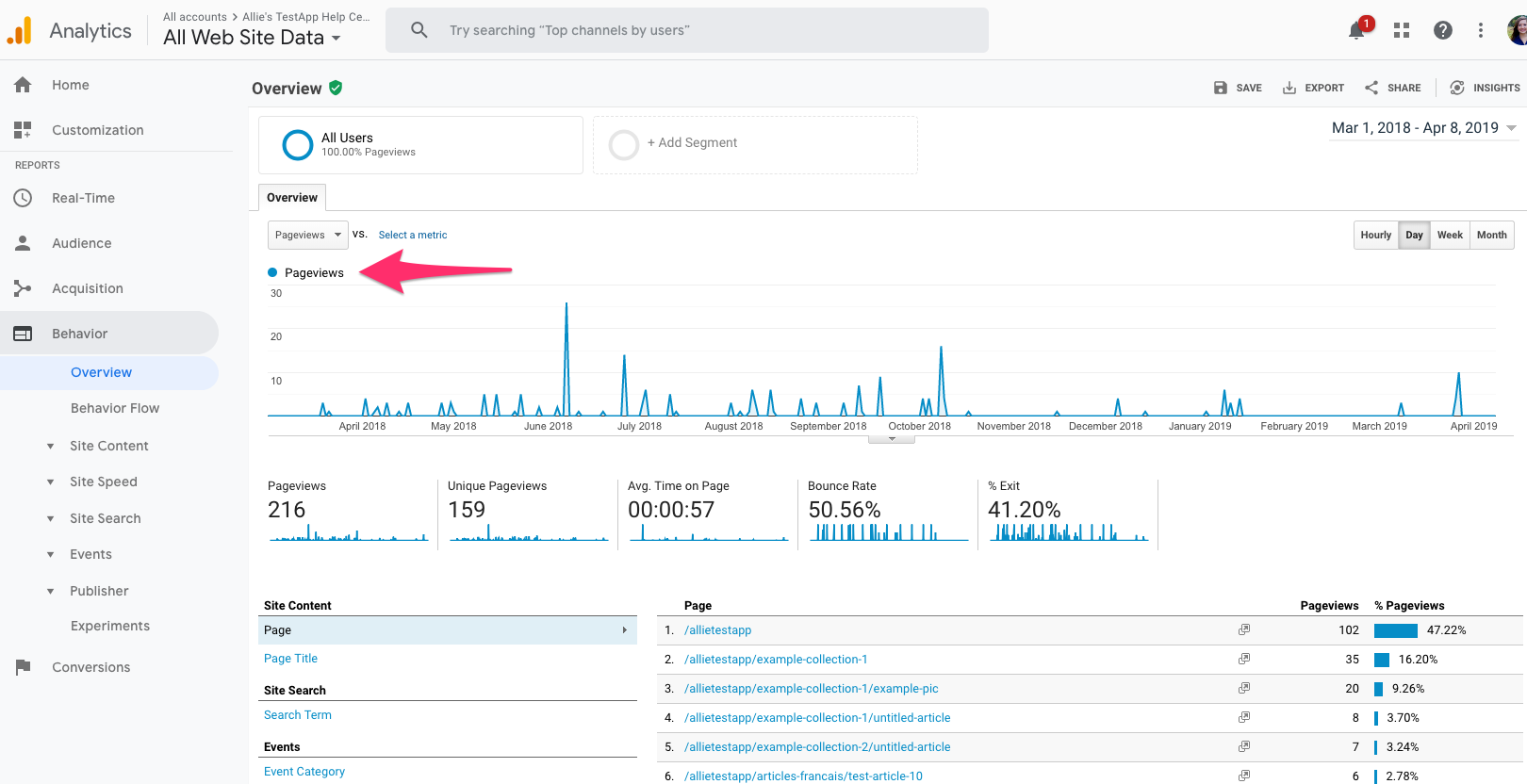1527x784 pixels.
Task: Click Select a metric link
Action: click(x=413, y=235)
